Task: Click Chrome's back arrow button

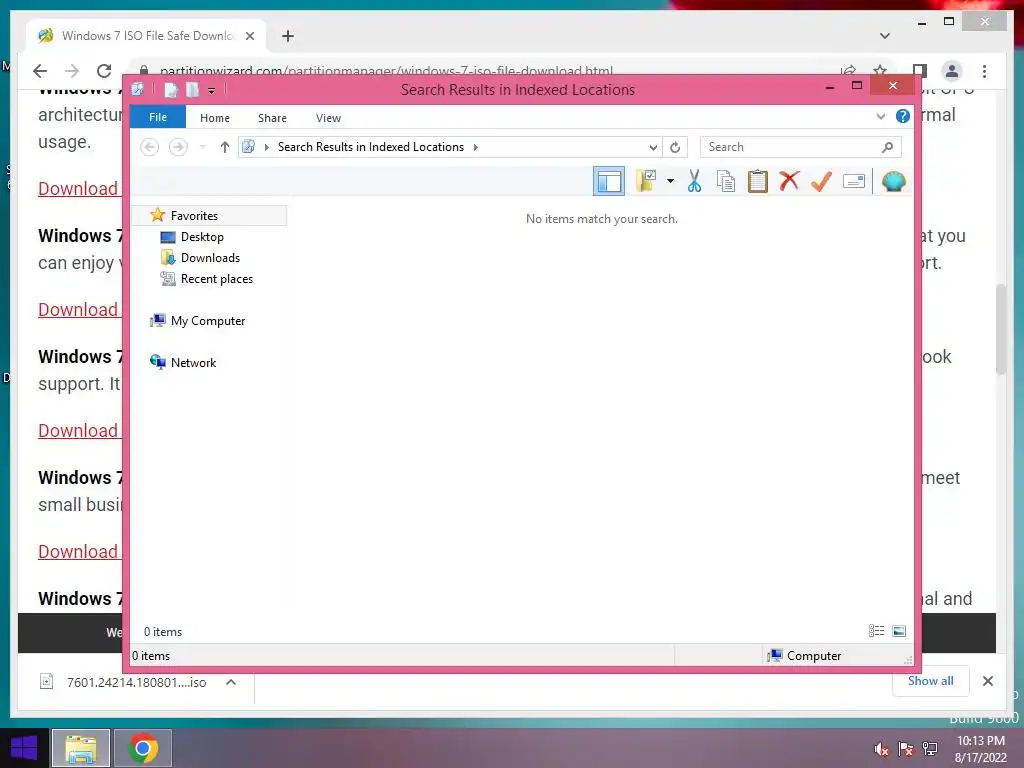Action: (40, 71)
